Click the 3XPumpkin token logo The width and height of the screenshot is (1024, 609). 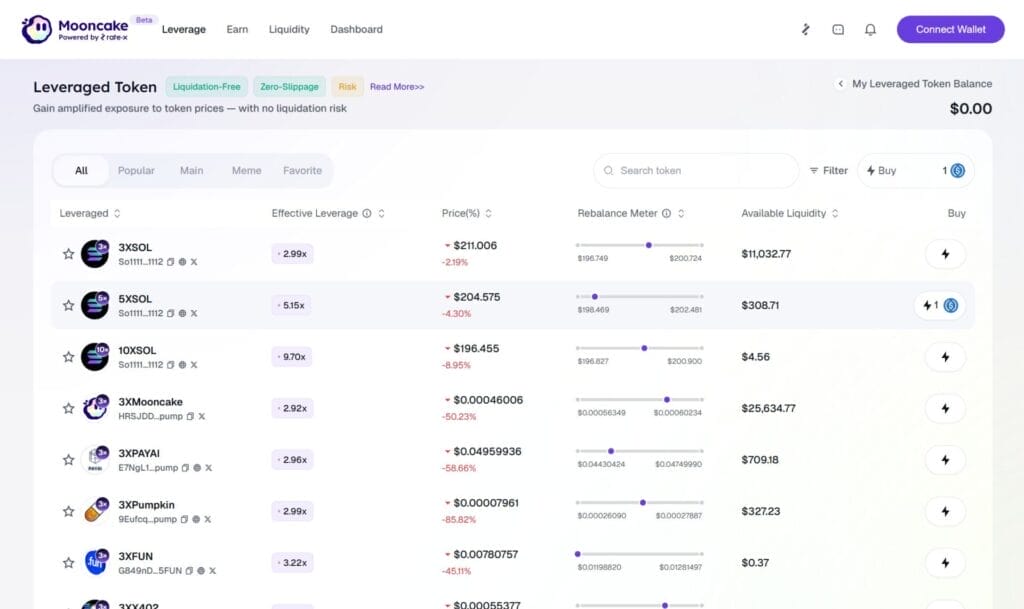pyautogui.click(x=95, y=511)
